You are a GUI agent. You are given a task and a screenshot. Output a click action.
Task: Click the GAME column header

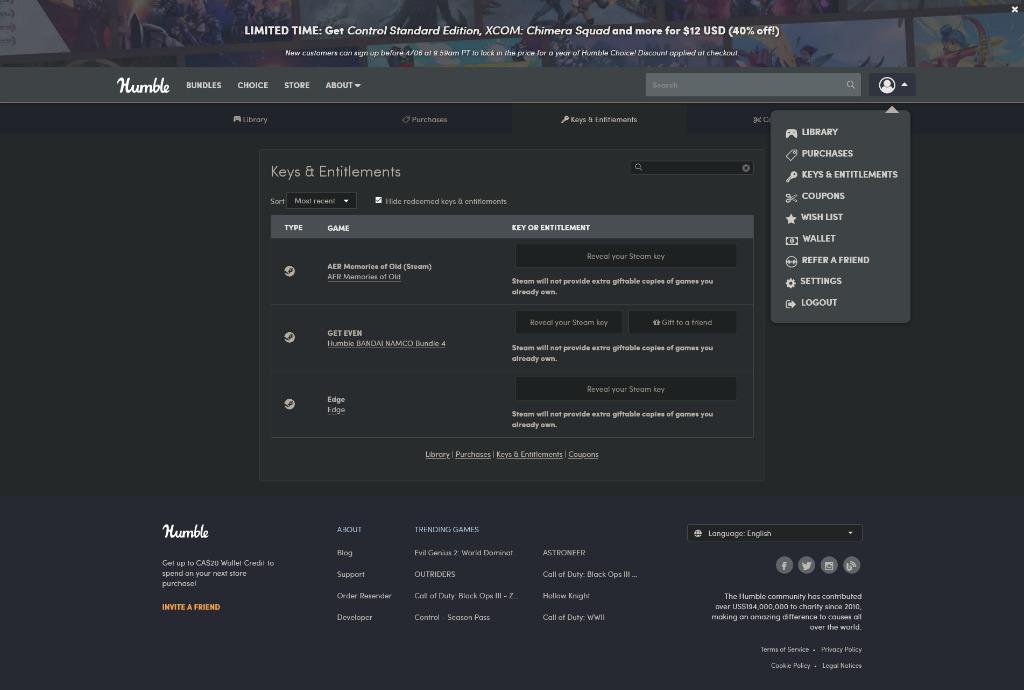(x=338, y=228)
